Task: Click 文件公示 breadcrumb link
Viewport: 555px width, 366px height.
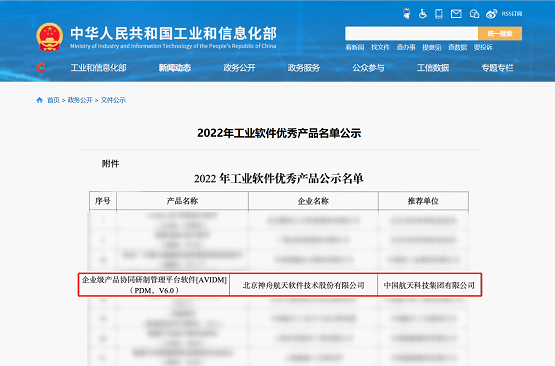Action: (x=113, y=100)
